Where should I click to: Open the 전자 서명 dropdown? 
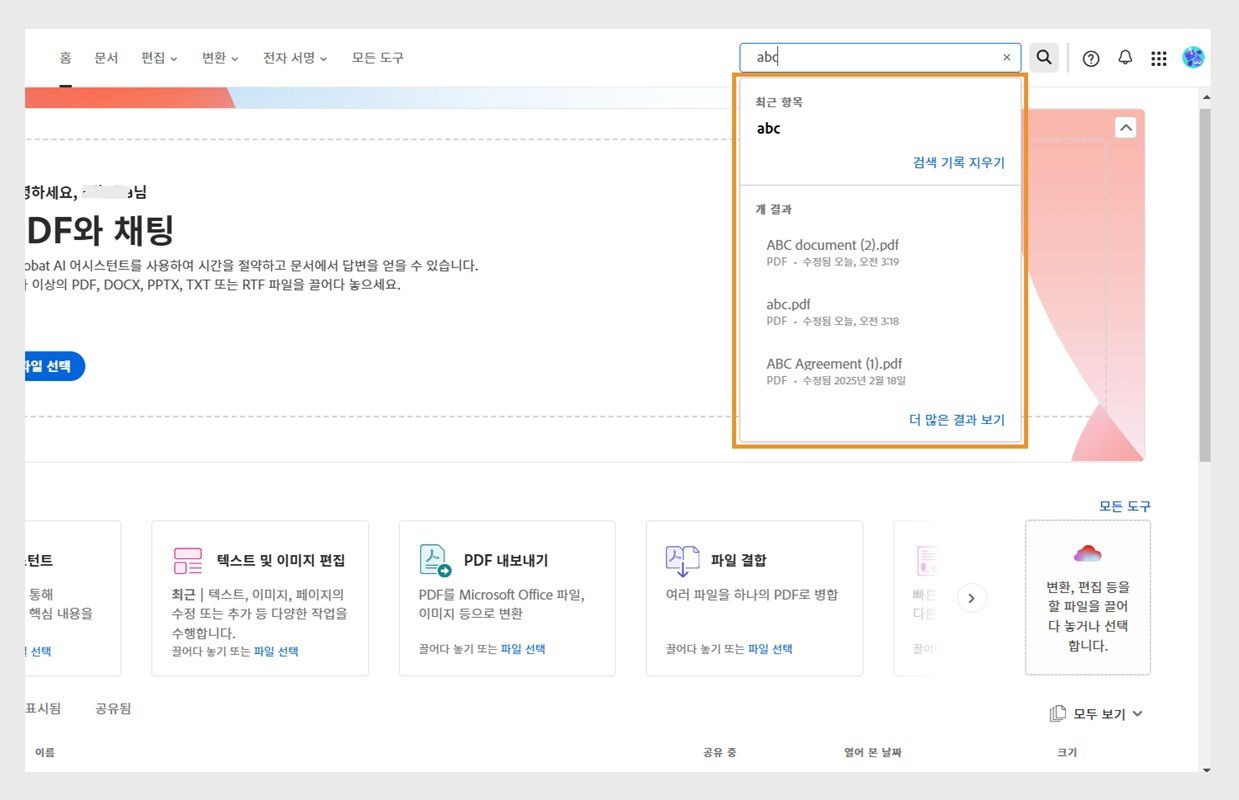294,58
